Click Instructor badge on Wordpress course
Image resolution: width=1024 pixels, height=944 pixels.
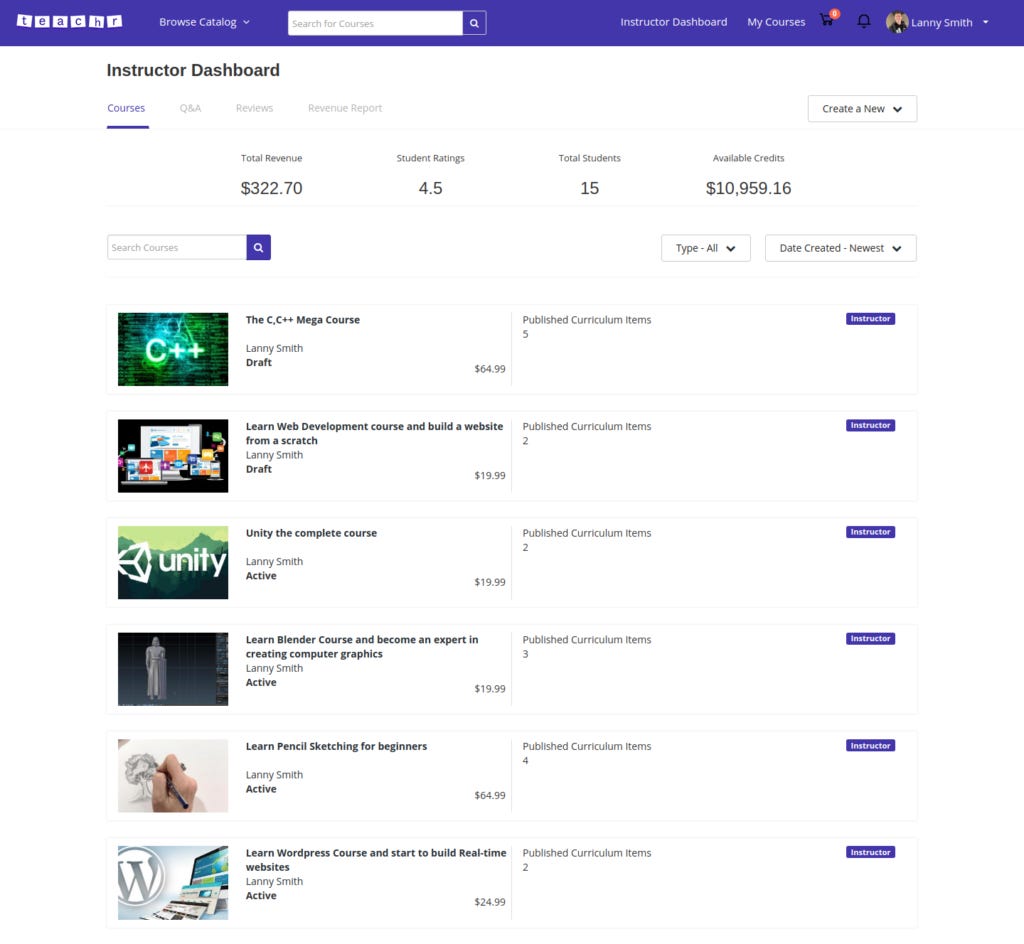870,852
